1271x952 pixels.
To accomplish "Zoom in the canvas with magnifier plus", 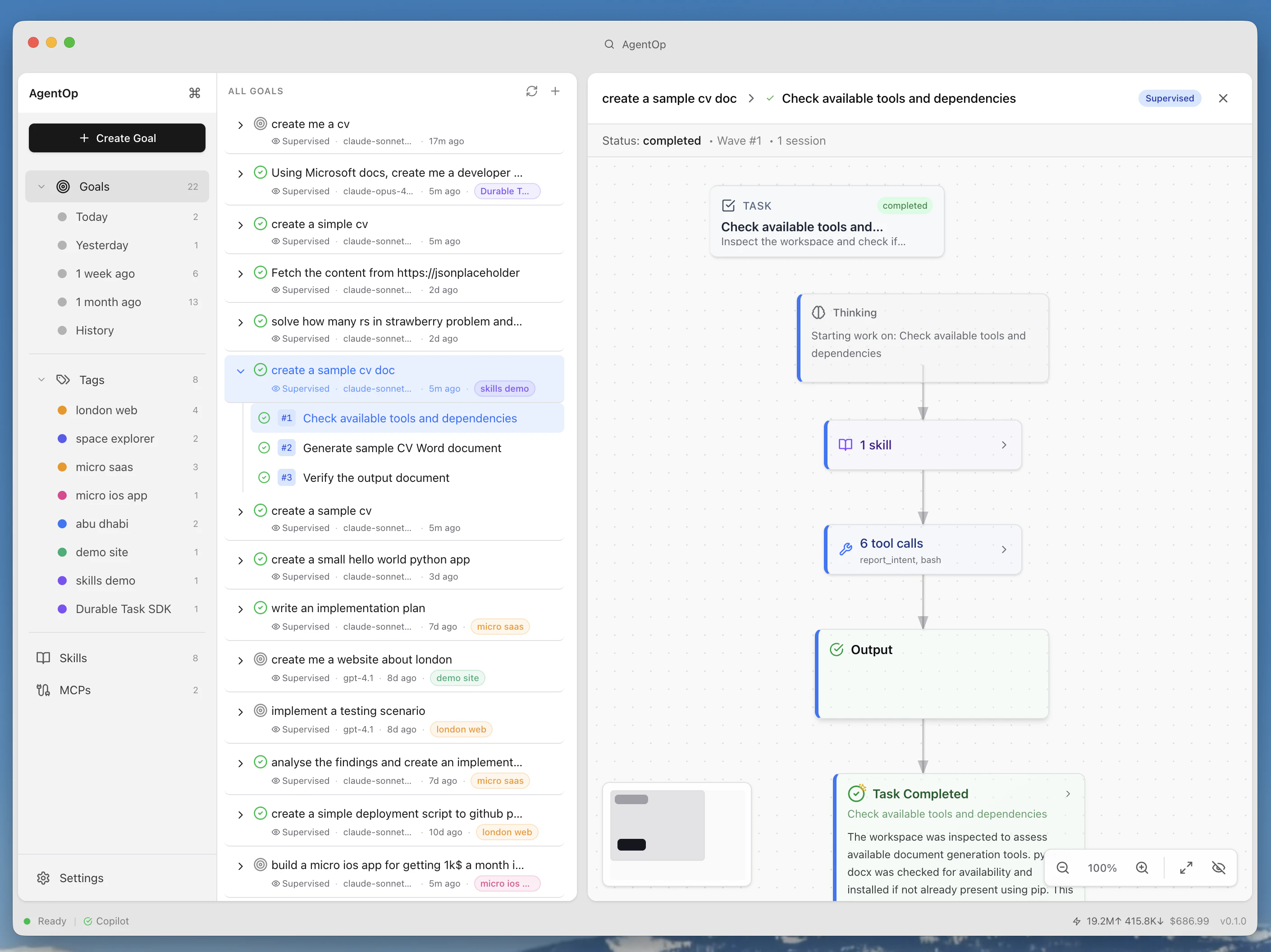I will point(1142,868).
